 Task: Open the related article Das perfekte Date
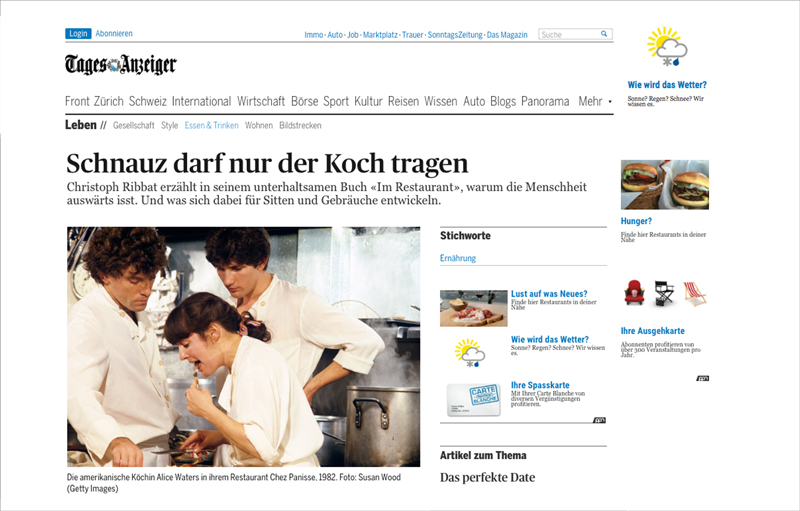(487, 478)
